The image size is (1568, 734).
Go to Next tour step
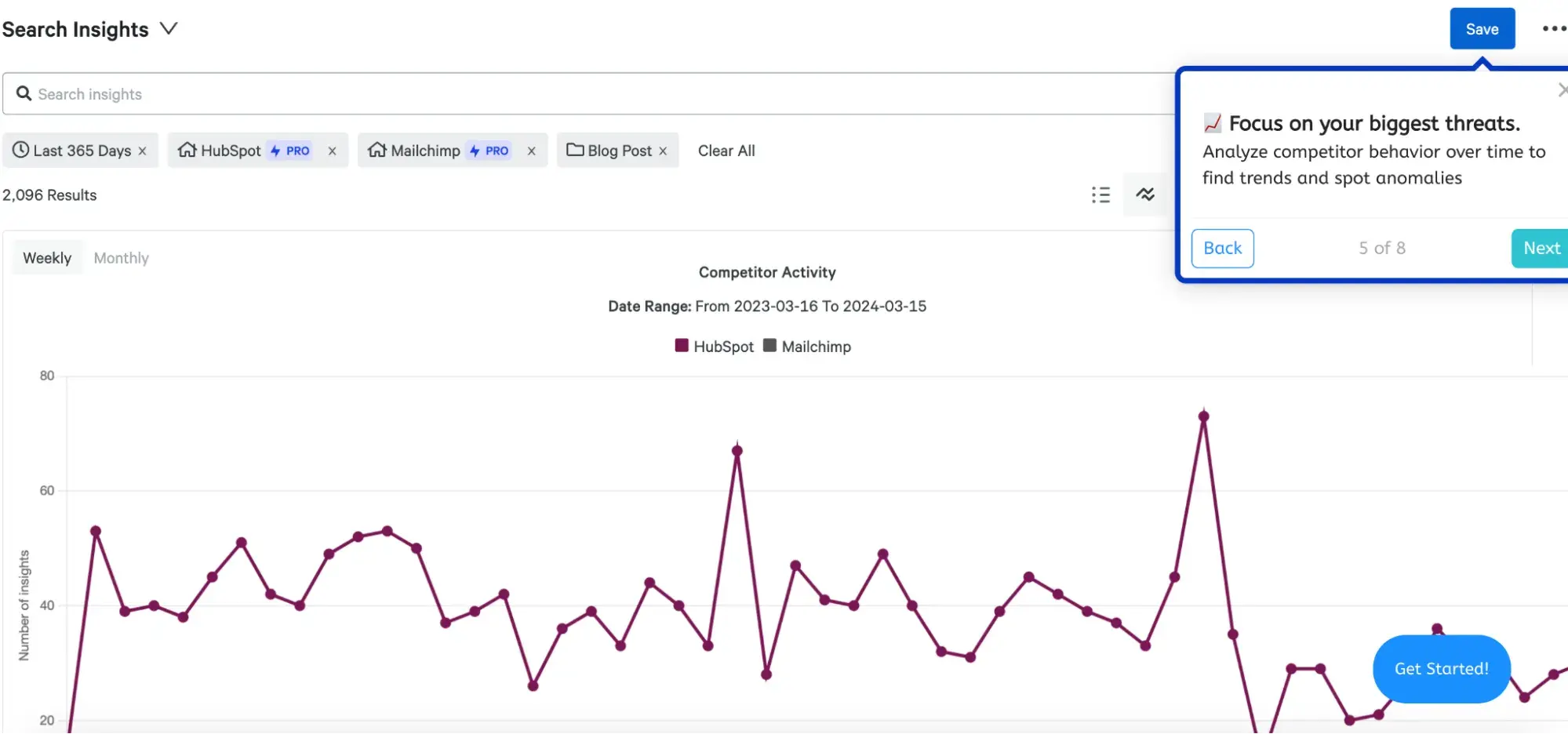pos(1541,249)
